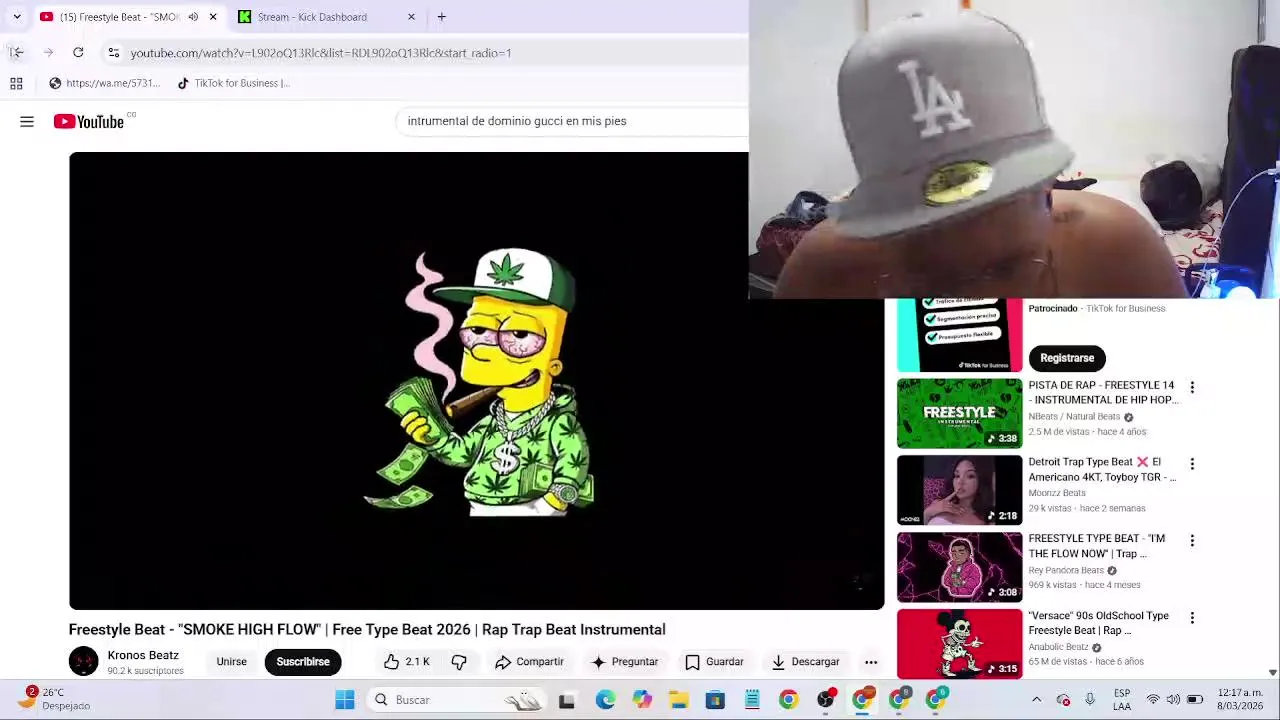
Task: Open a new browser tab
Action: click(x=441, y=17)
